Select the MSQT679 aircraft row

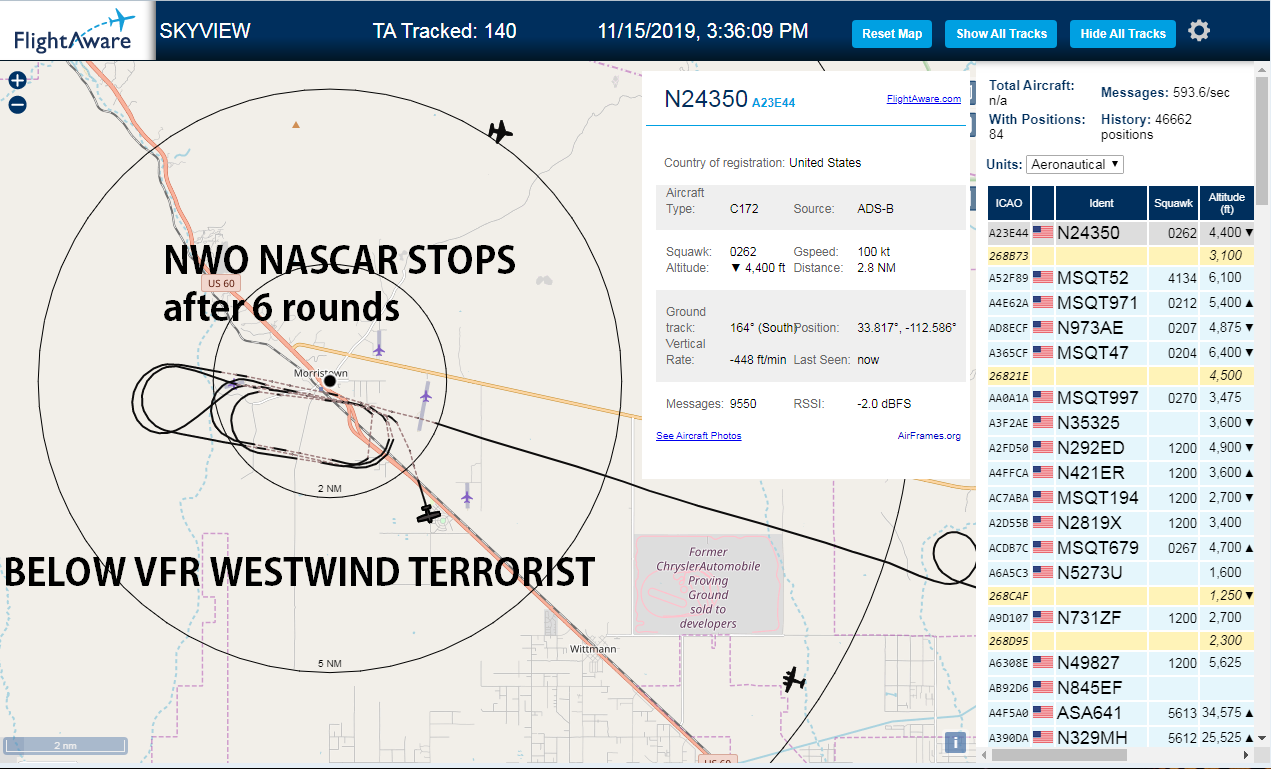click(1121, 548)
